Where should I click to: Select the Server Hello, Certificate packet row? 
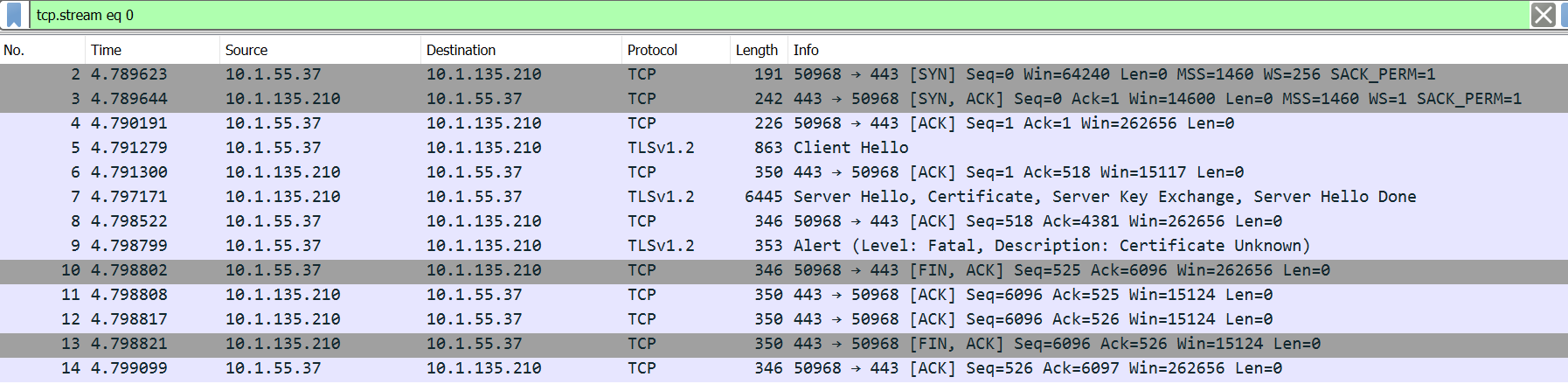(1104, 197)
